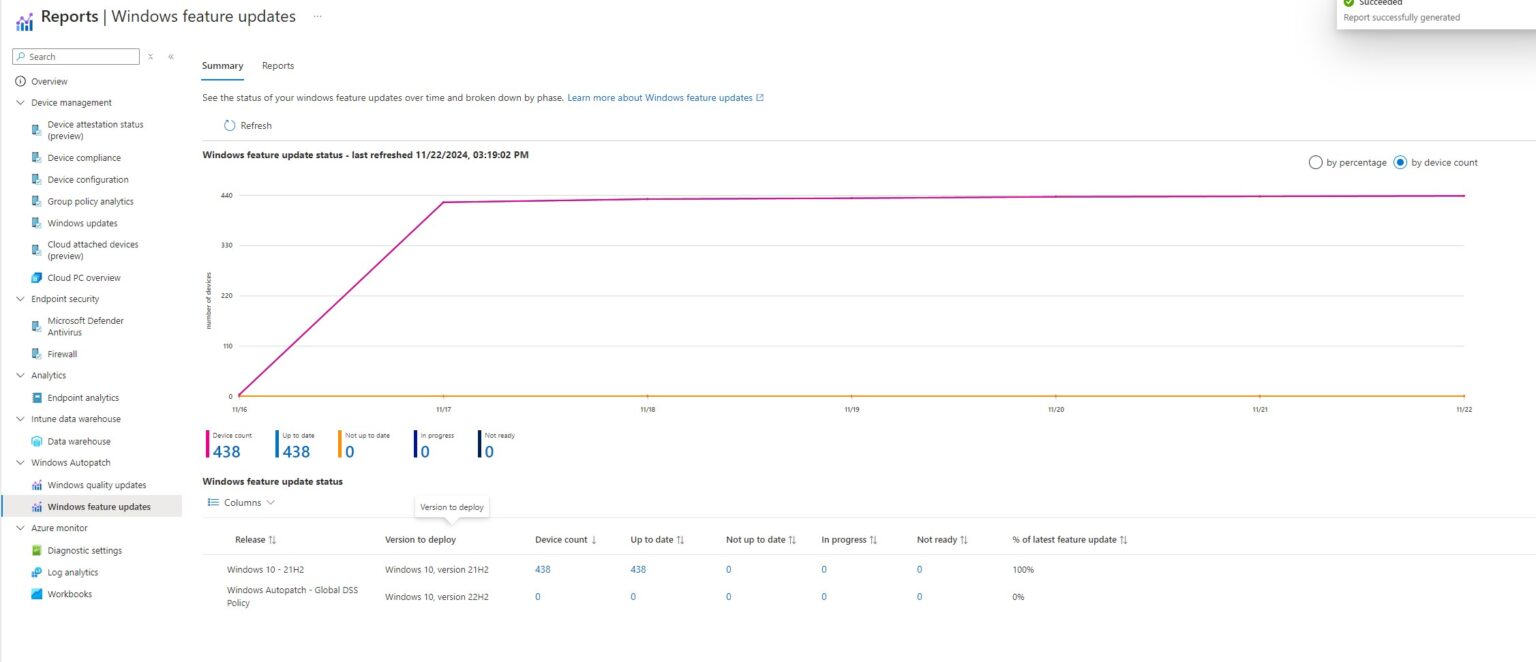1536x662 pixels.
Task: Open Windows quality updates report
Action: tap(97, 484)
